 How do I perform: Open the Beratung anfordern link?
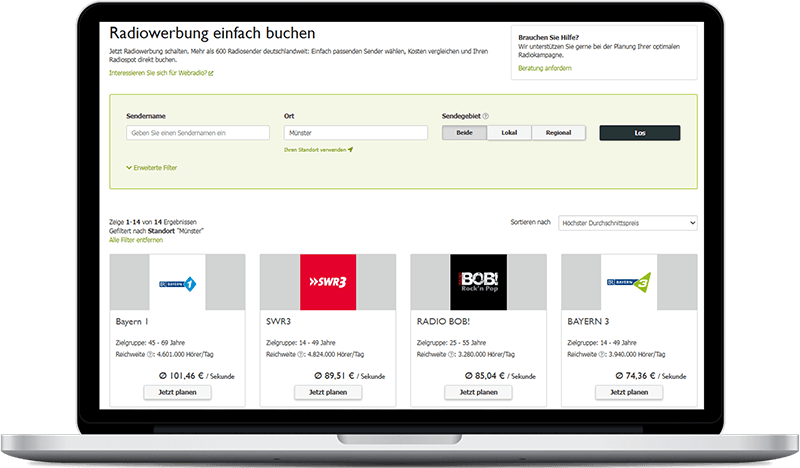pyautogui.click(x=545, y=68)
